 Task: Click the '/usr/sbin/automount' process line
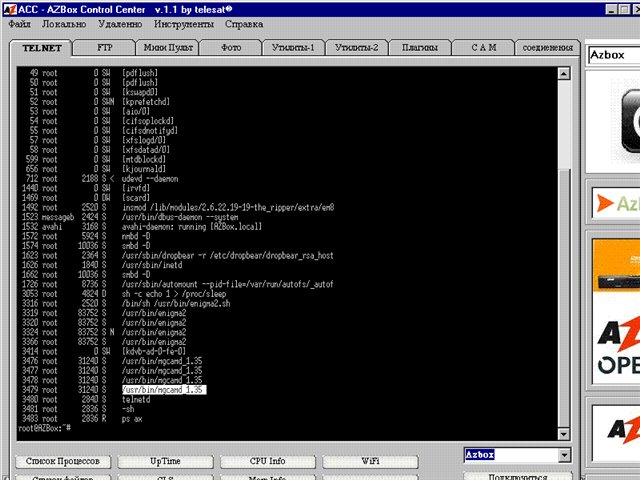[227, 284]
